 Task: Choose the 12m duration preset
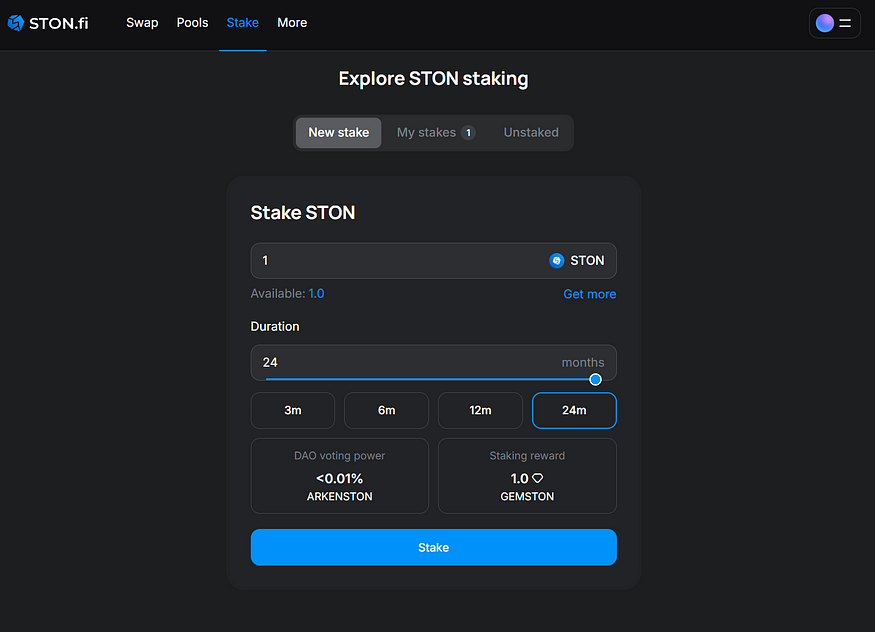pos(480,411)
